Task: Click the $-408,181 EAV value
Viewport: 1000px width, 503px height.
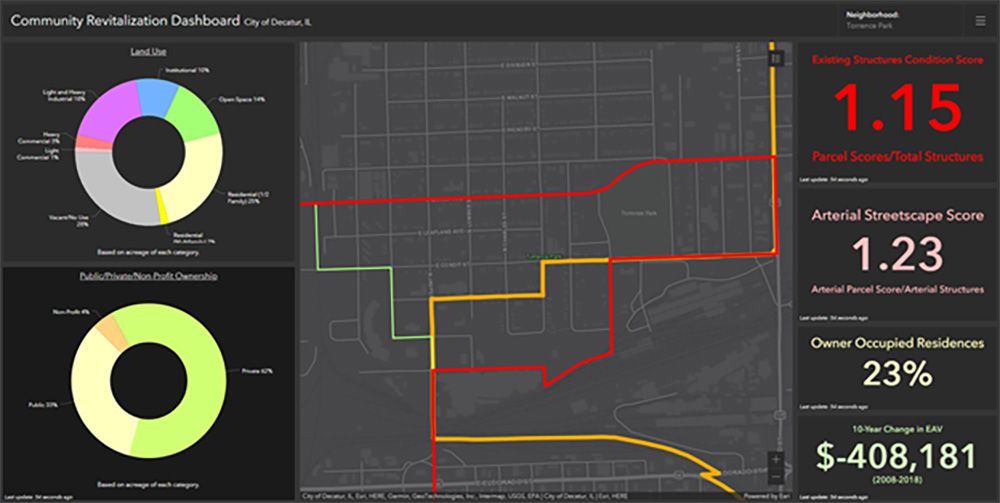Action: [896, 456]
